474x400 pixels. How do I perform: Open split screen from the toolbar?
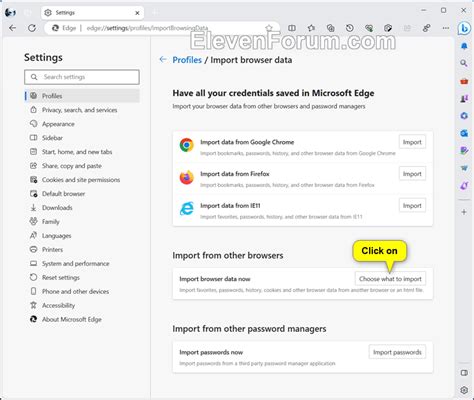(x=292, y=28)
